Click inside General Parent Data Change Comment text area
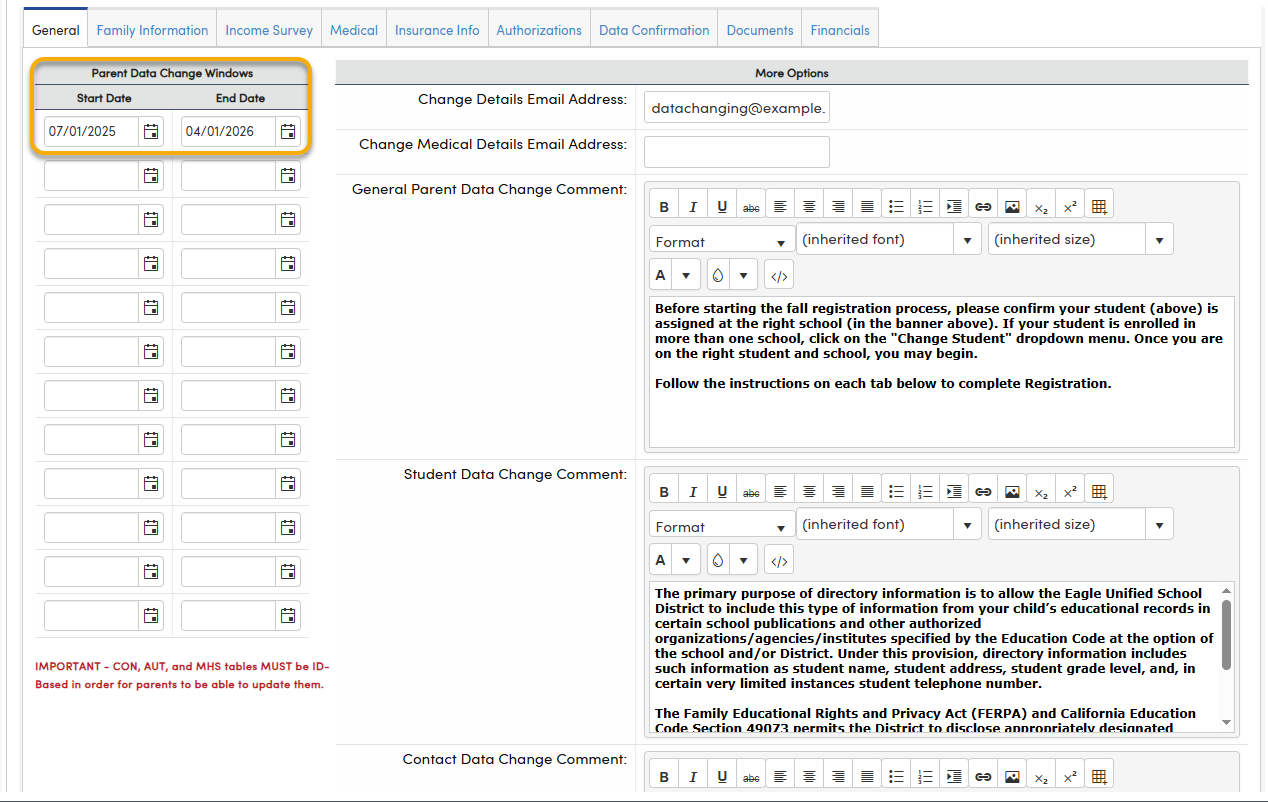The height and width of the screenshot is (802, 1268). tap(941, 371)
